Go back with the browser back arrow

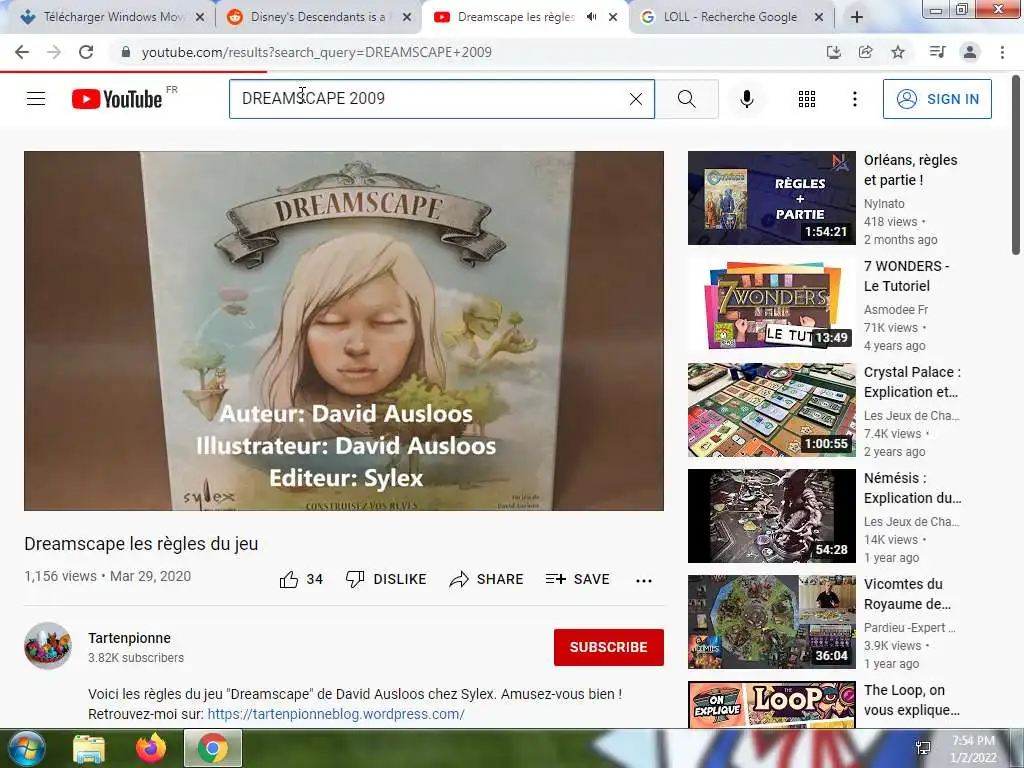(22, 52)
